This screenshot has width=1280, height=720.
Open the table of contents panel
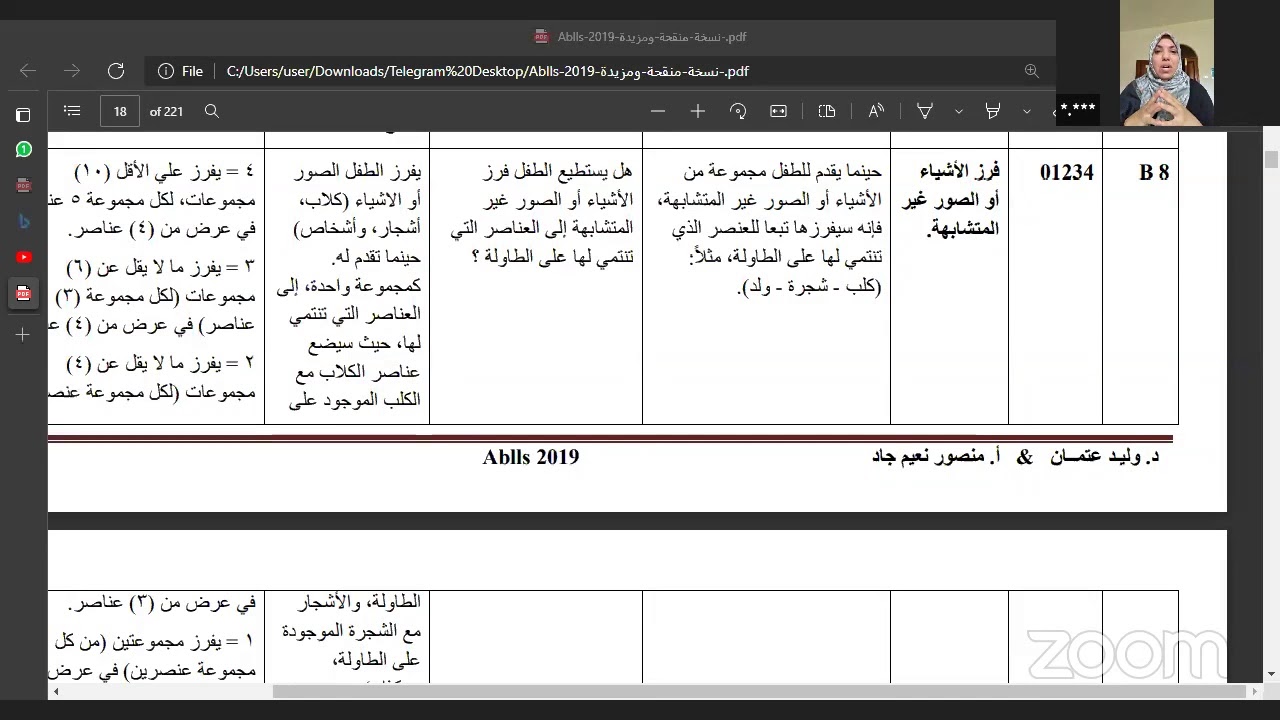(x=72, y=111)
